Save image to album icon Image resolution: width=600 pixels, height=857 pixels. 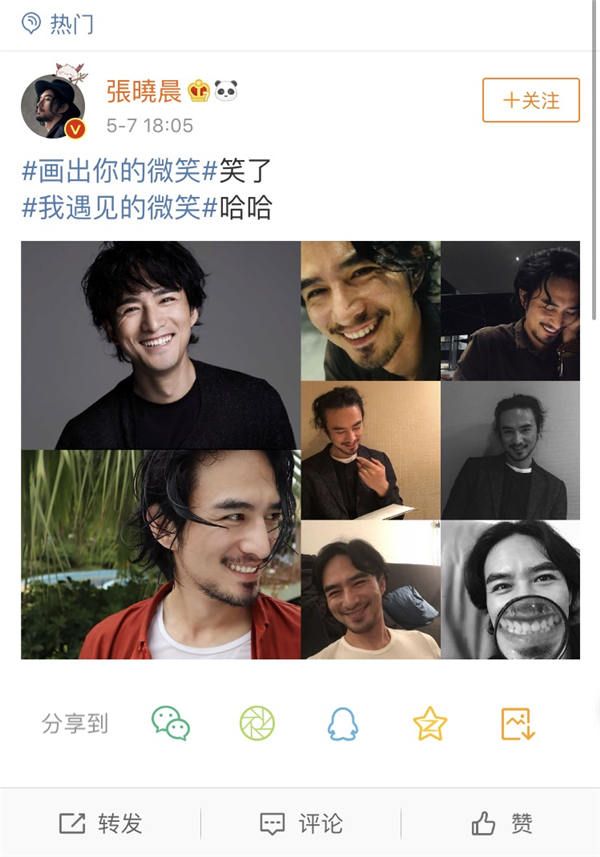(x=517, y=724)
